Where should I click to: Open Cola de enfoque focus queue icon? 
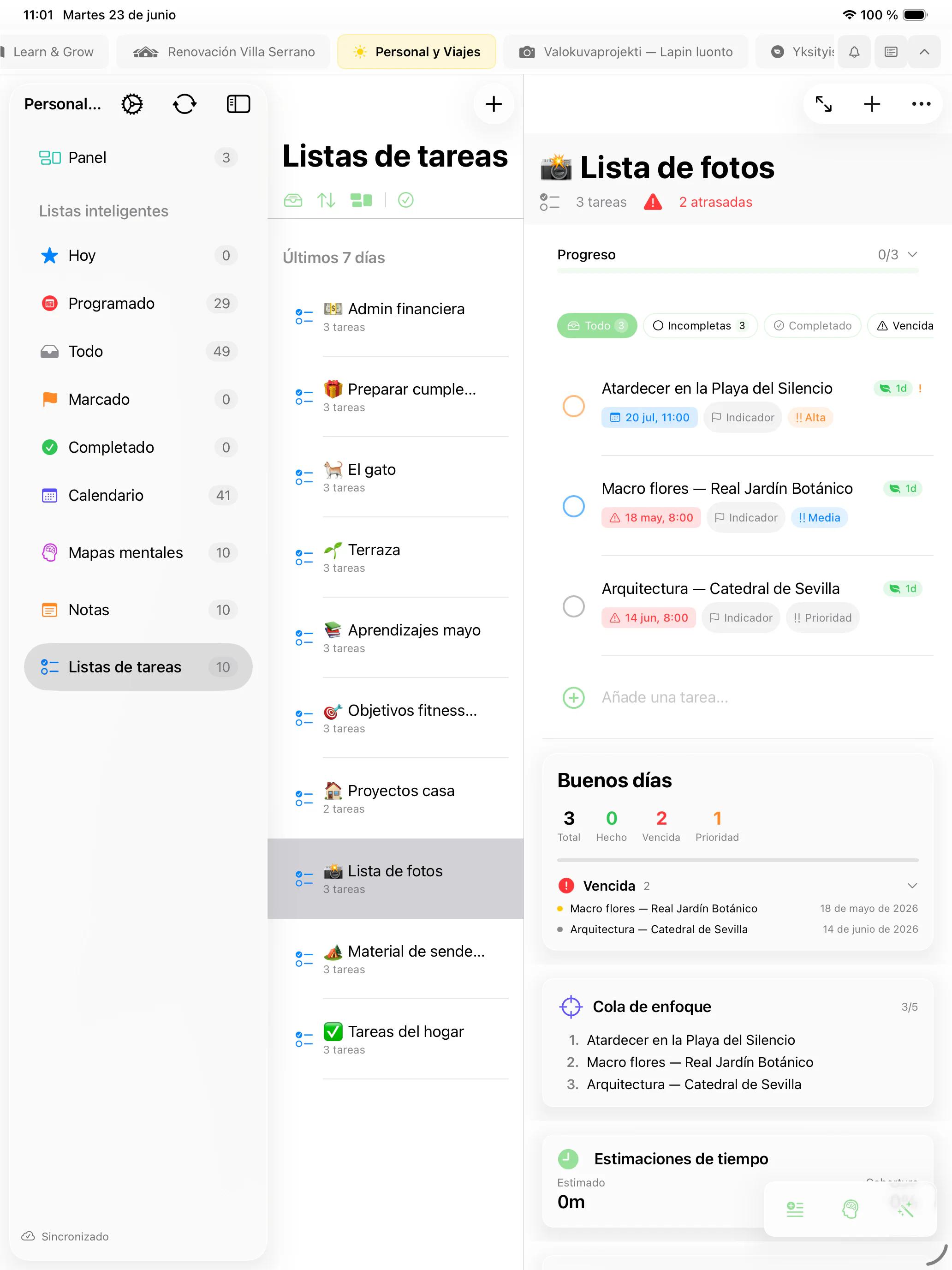pyautogui.click(x=571, y=1006)
